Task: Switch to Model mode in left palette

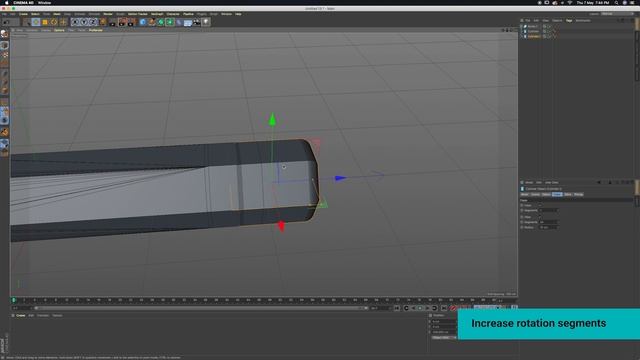Action: (4, 45)
